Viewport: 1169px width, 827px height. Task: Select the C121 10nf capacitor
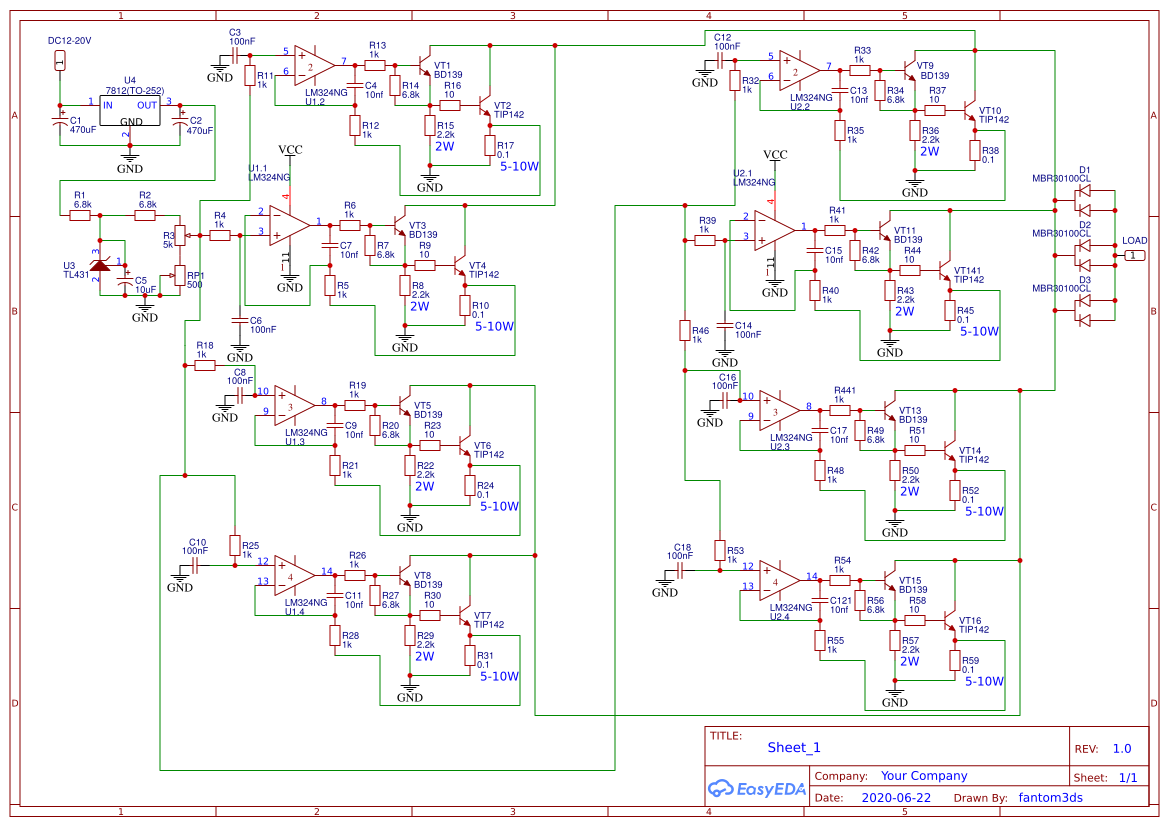[x=819, y=600]
